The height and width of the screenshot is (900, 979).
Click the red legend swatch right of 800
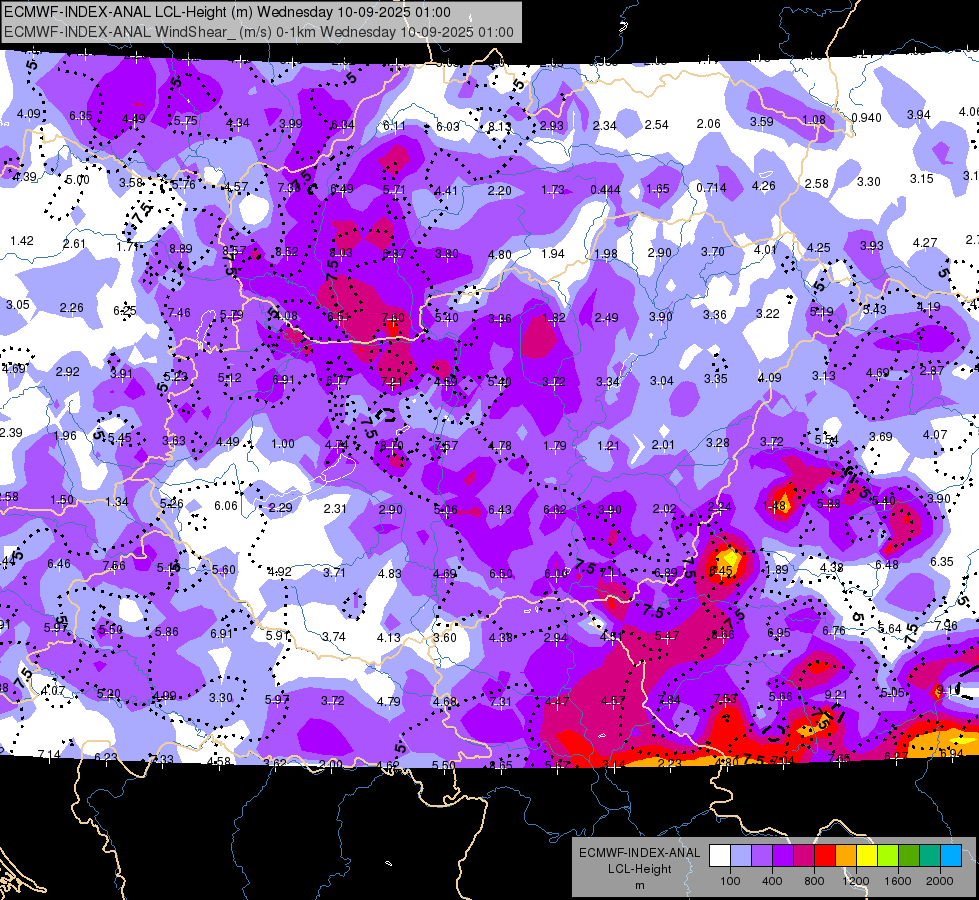tap(825, 856)
